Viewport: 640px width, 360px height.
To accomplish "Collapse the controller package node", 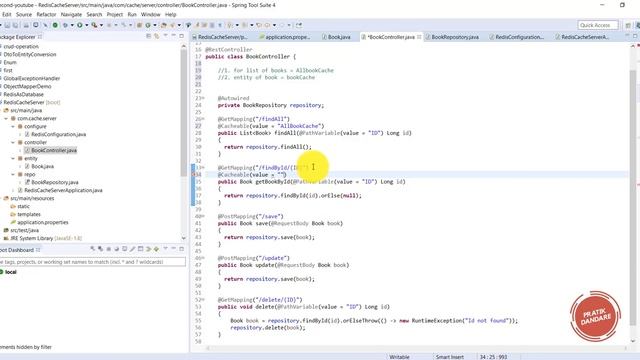I will 13,142.
